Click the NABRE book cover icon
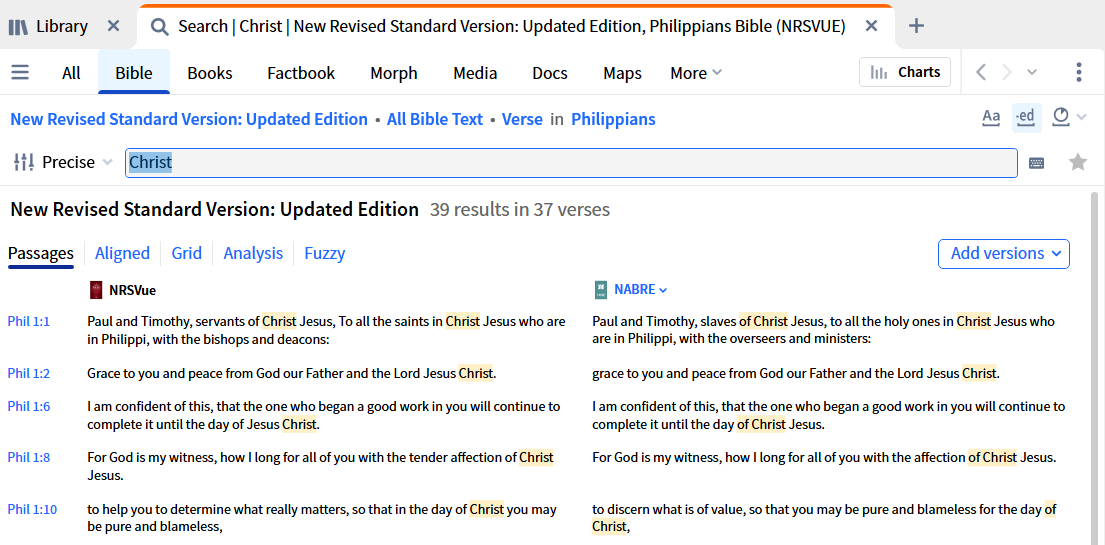This screenshot has height=545, width=1105. point(600,290)
